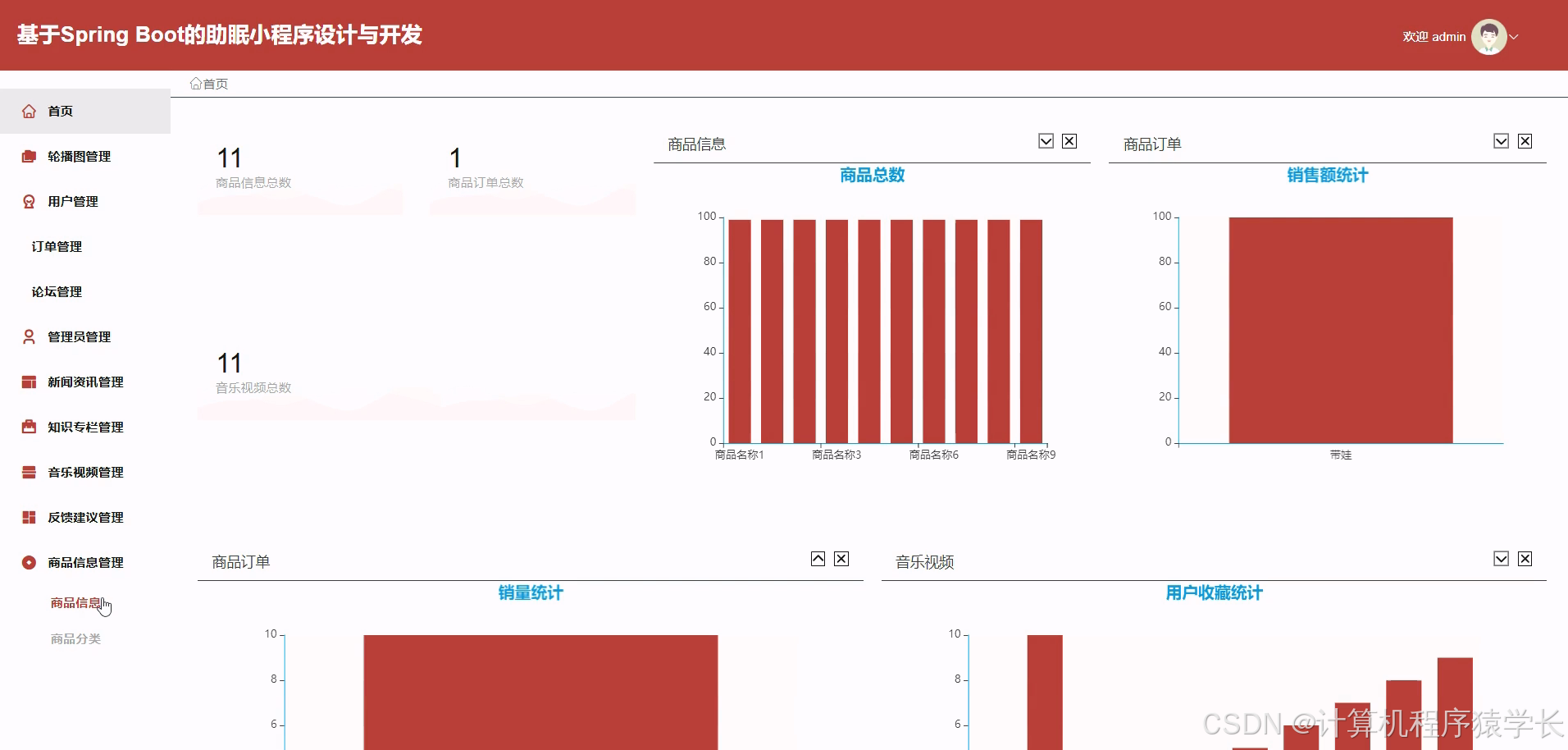Image resolution: width=1568 pixels, height=750 pixels.
Task: Click the 销量统计 chart title
Action: coord(531,592)
